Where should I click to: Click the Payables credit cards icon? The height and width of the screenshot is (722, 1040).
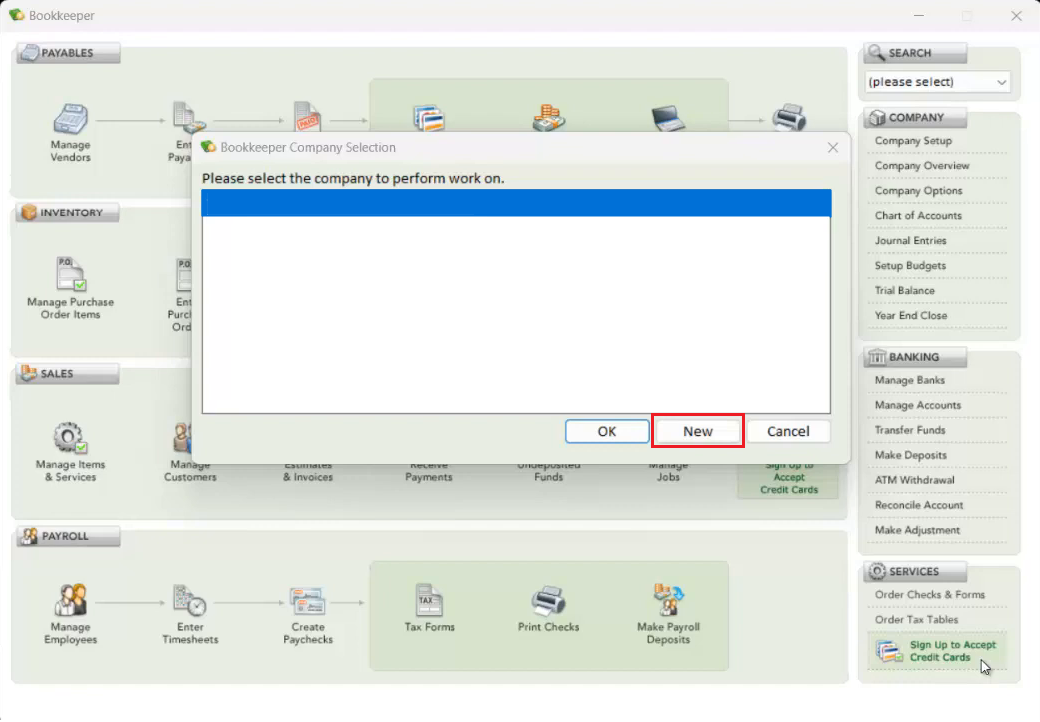point(429,118)
